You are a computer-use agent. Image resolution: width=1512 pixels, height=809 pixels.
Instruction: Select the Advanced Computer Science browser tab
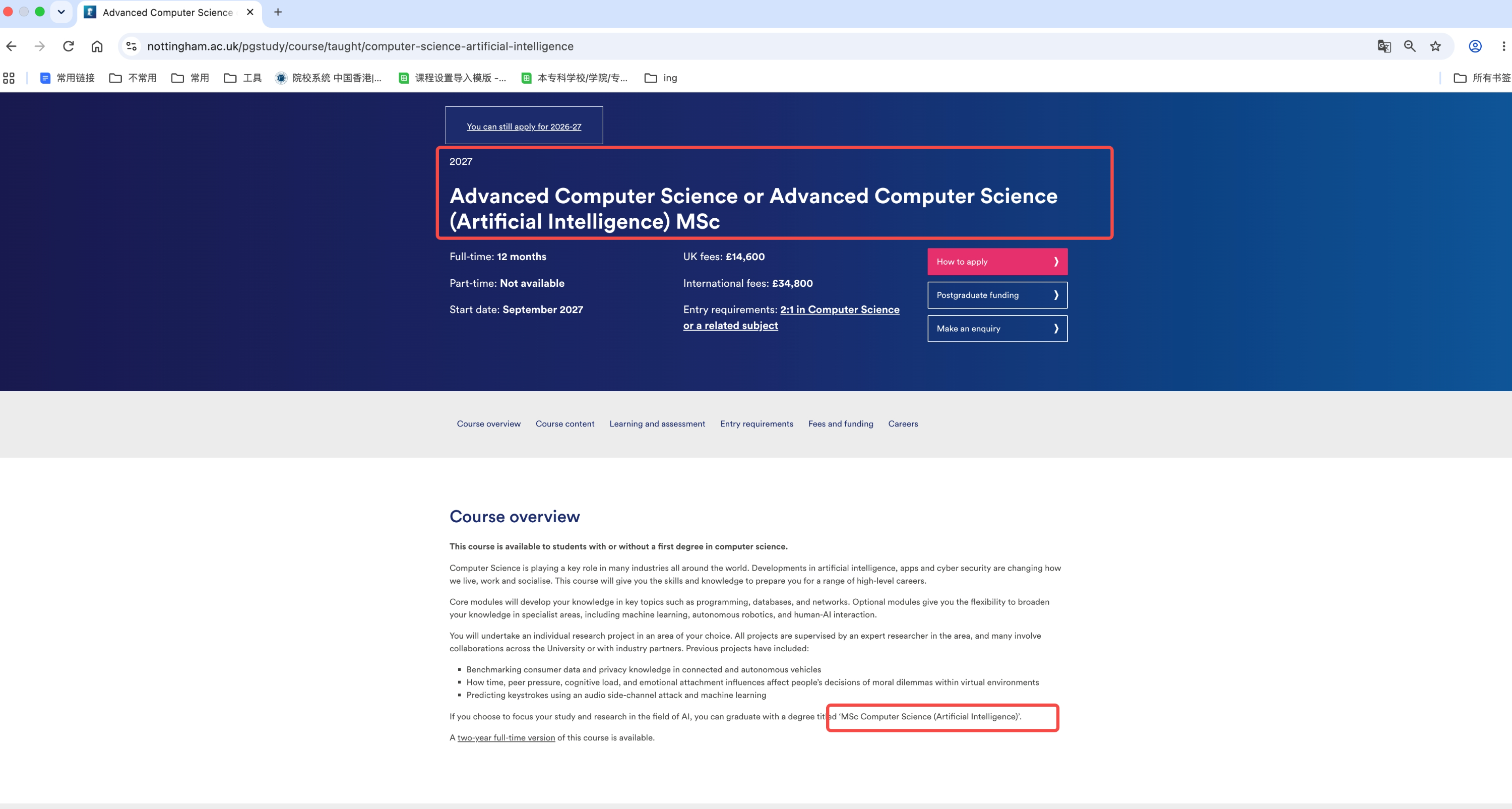[169, 12]
